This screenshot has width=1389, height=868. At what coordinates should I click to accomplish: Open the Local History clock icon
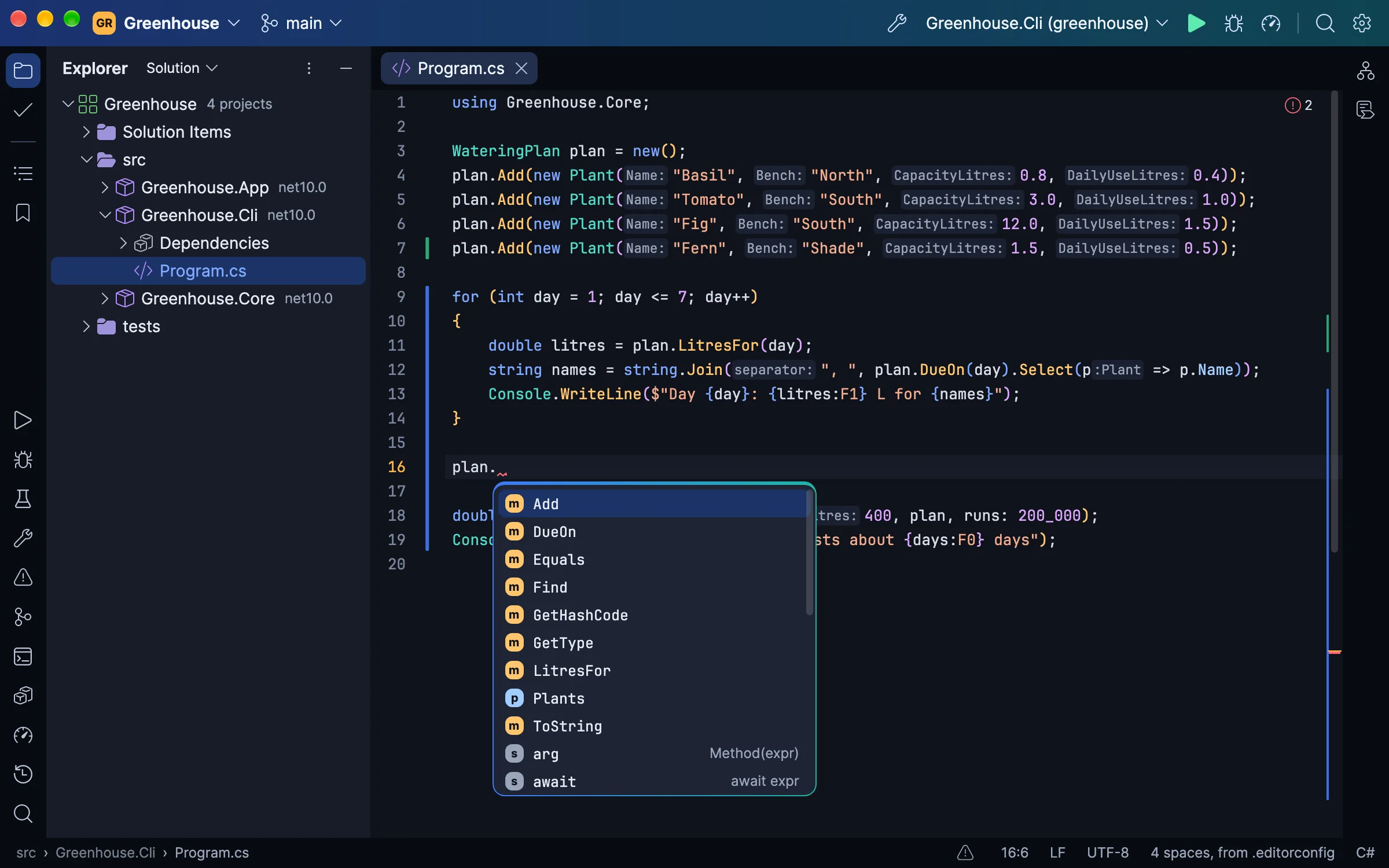click(23, 774)
